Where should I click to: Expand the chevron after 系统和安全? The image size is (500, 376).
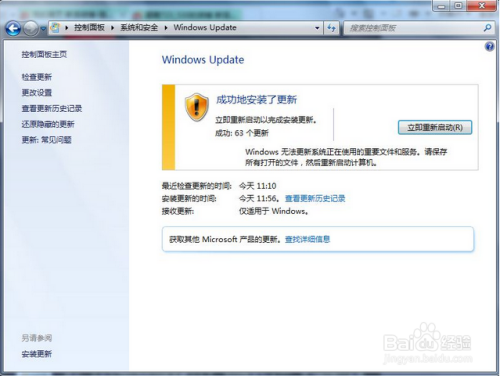(166, 28)
